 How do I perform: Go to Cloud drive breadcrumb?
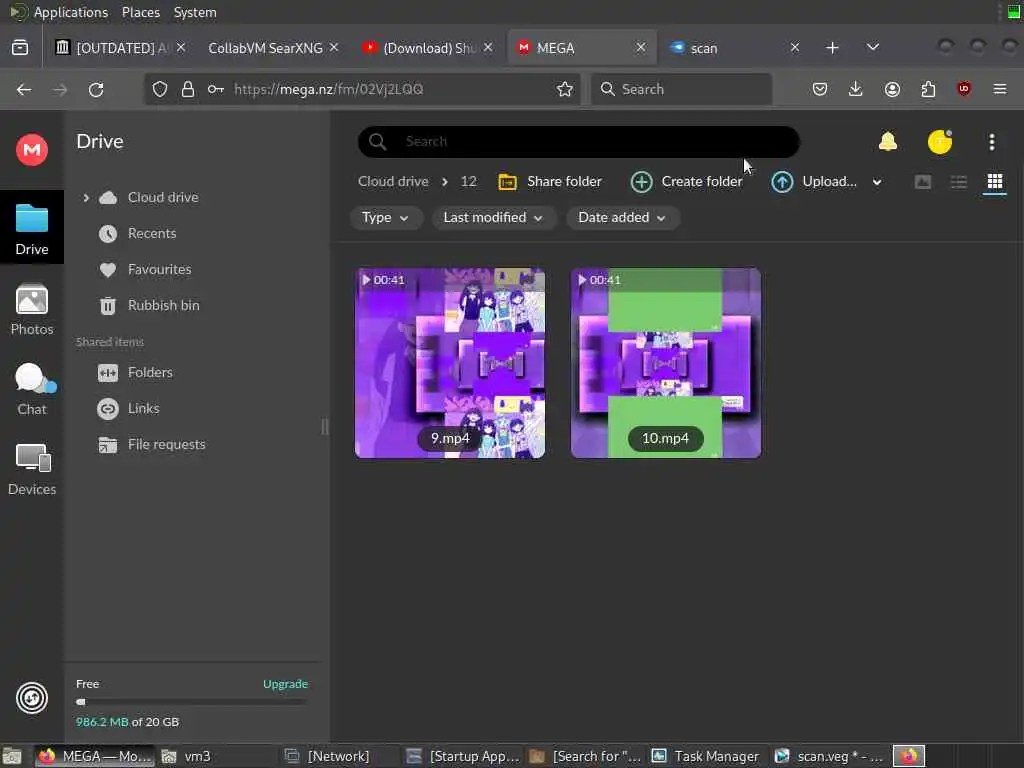(393, 182)
